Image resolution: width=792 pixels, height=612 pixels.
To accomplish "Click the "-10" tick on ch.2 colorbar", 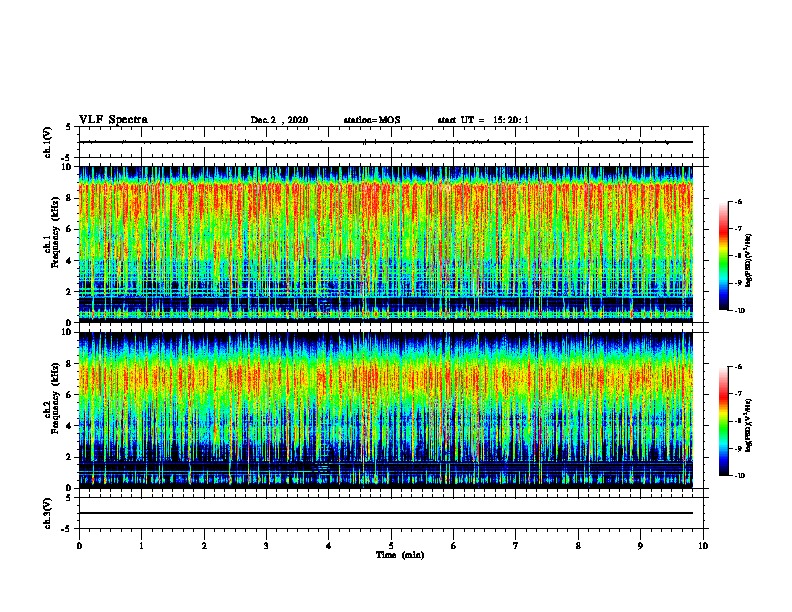I will coord(739,475).
